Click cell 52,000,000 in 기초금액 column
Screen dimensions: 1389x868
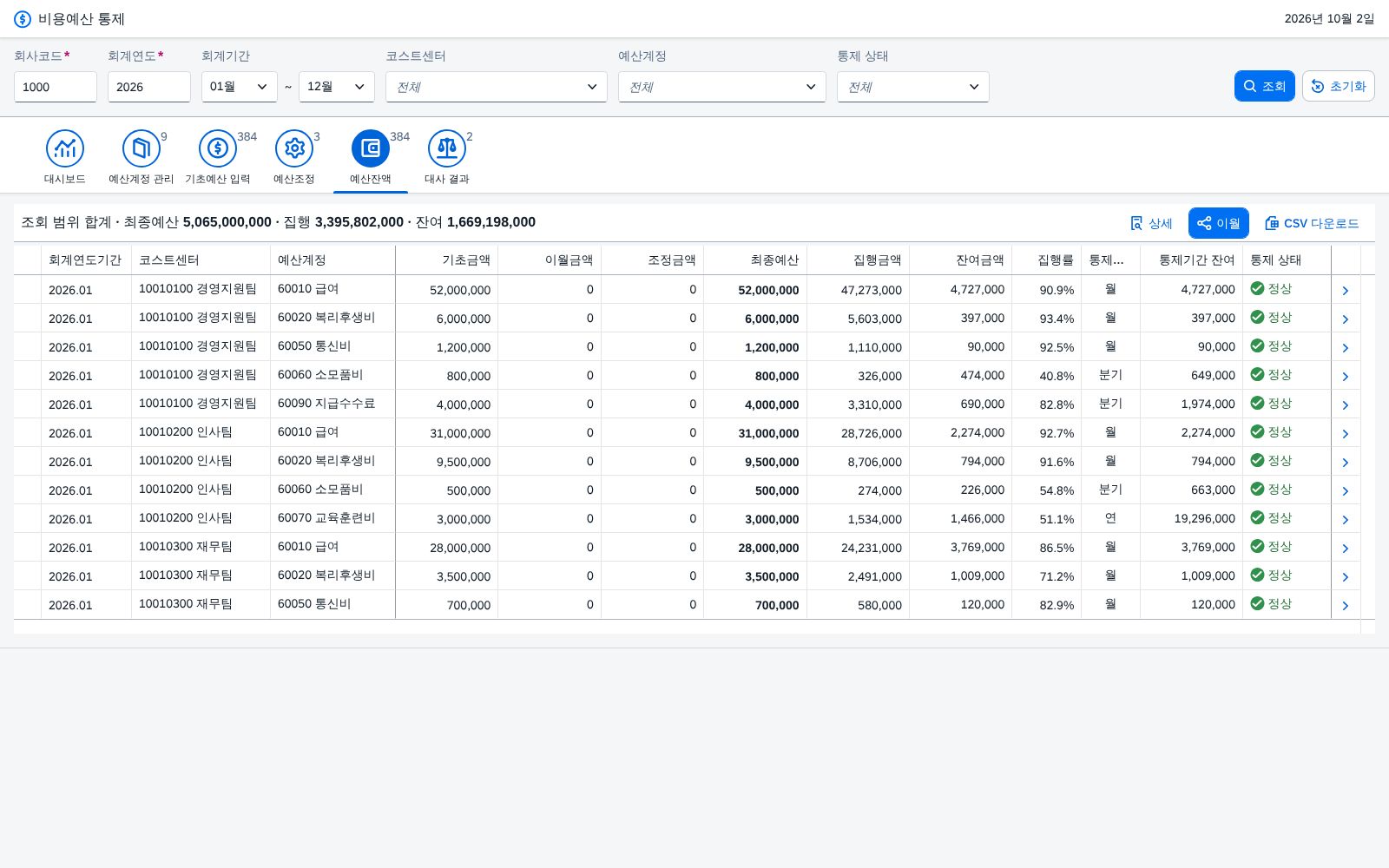pyautogui.click(x=447, y=290)
